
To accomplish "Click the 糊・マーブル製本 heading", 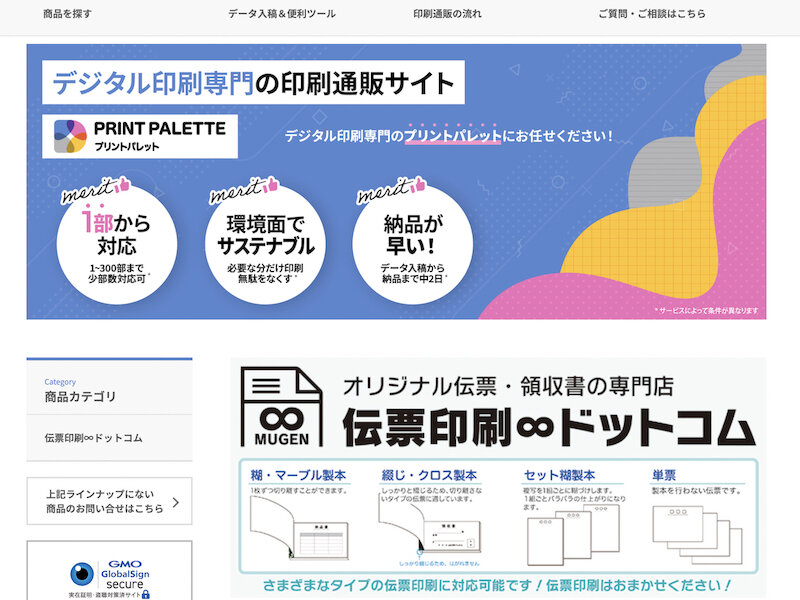I will tap(298, 476).
